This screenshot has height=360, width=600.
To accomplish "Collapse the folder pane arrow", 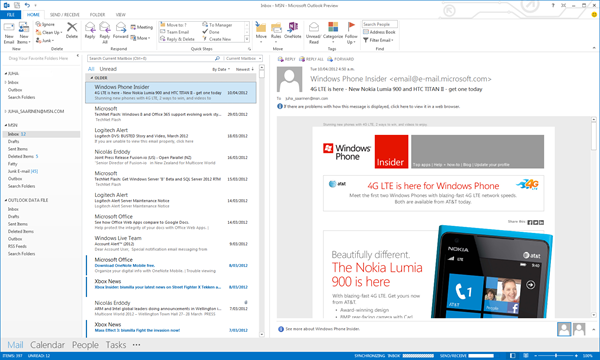I will (78, 56).
